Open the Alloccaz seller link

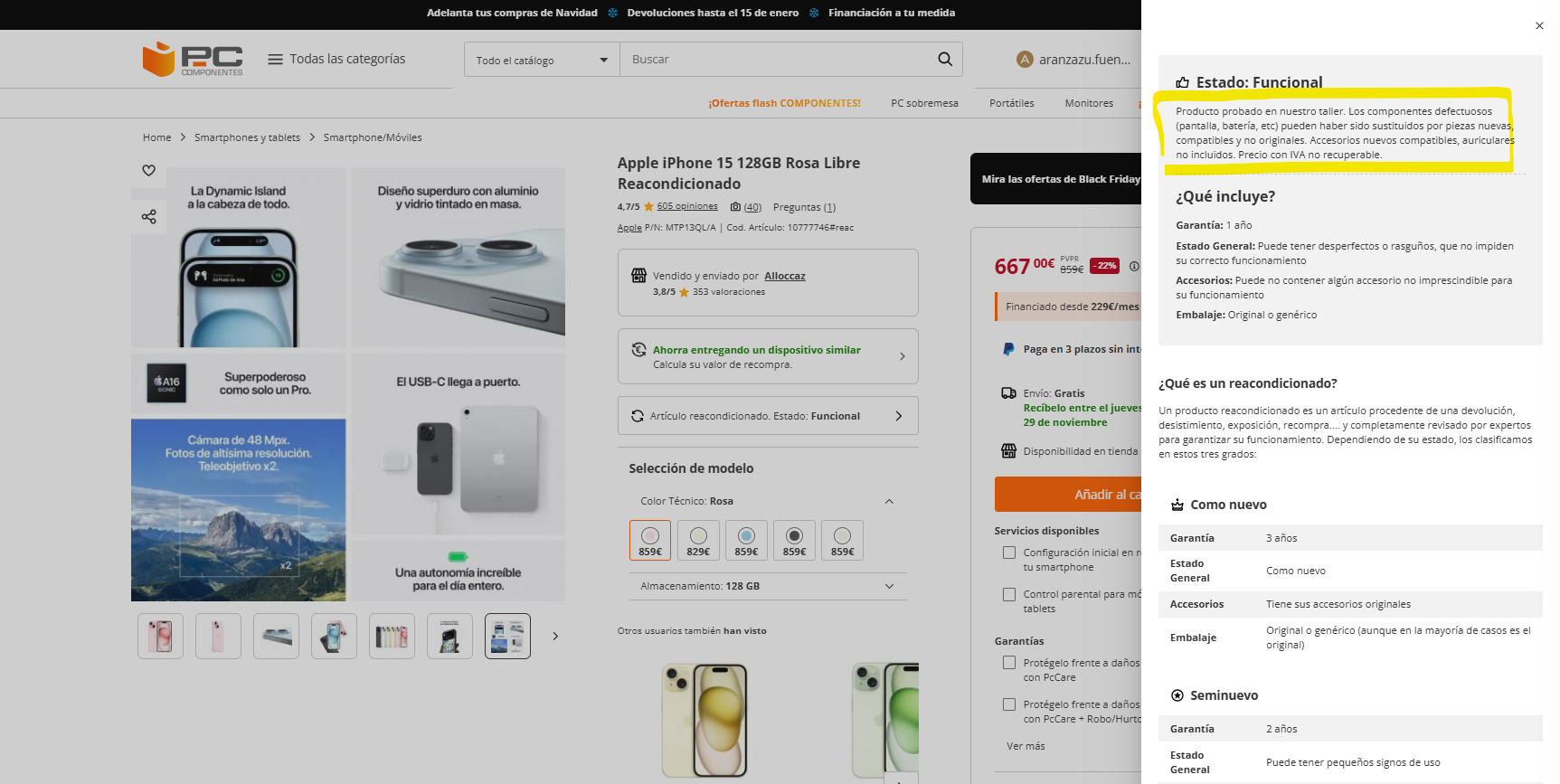(x=784, y=276)
